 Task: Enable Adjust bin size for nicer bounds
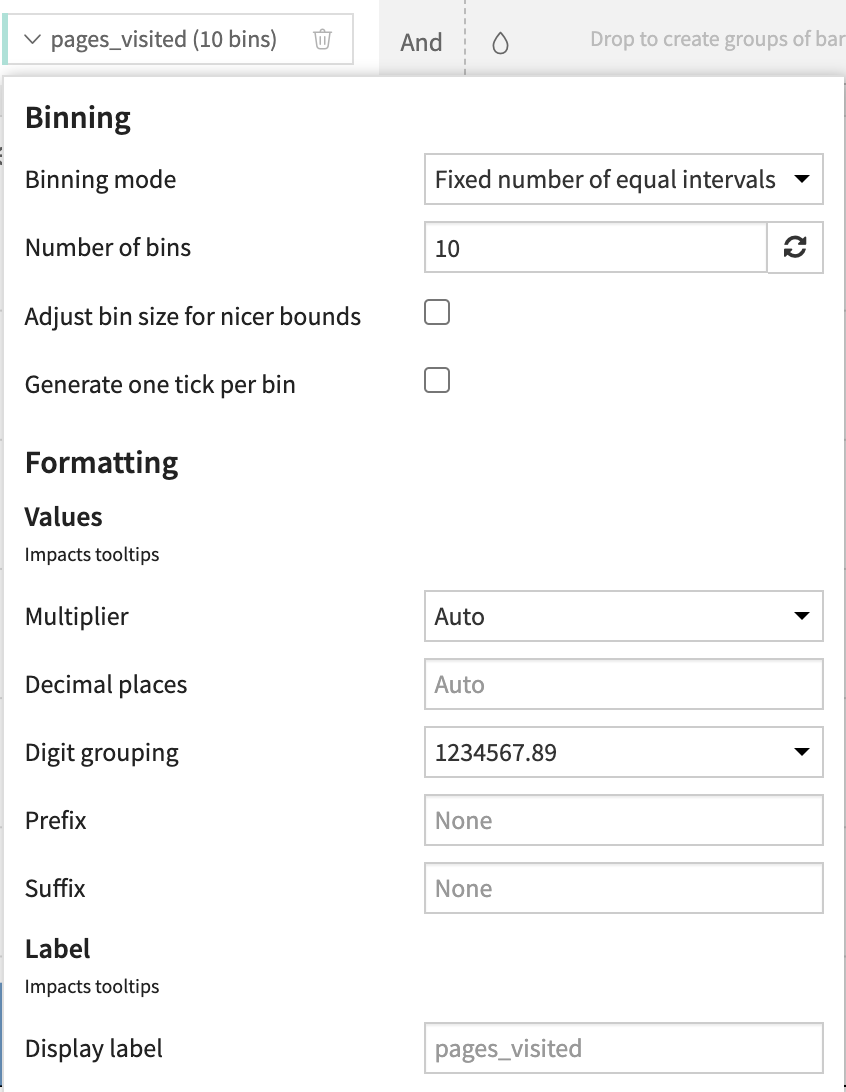(x=437, y=313)
